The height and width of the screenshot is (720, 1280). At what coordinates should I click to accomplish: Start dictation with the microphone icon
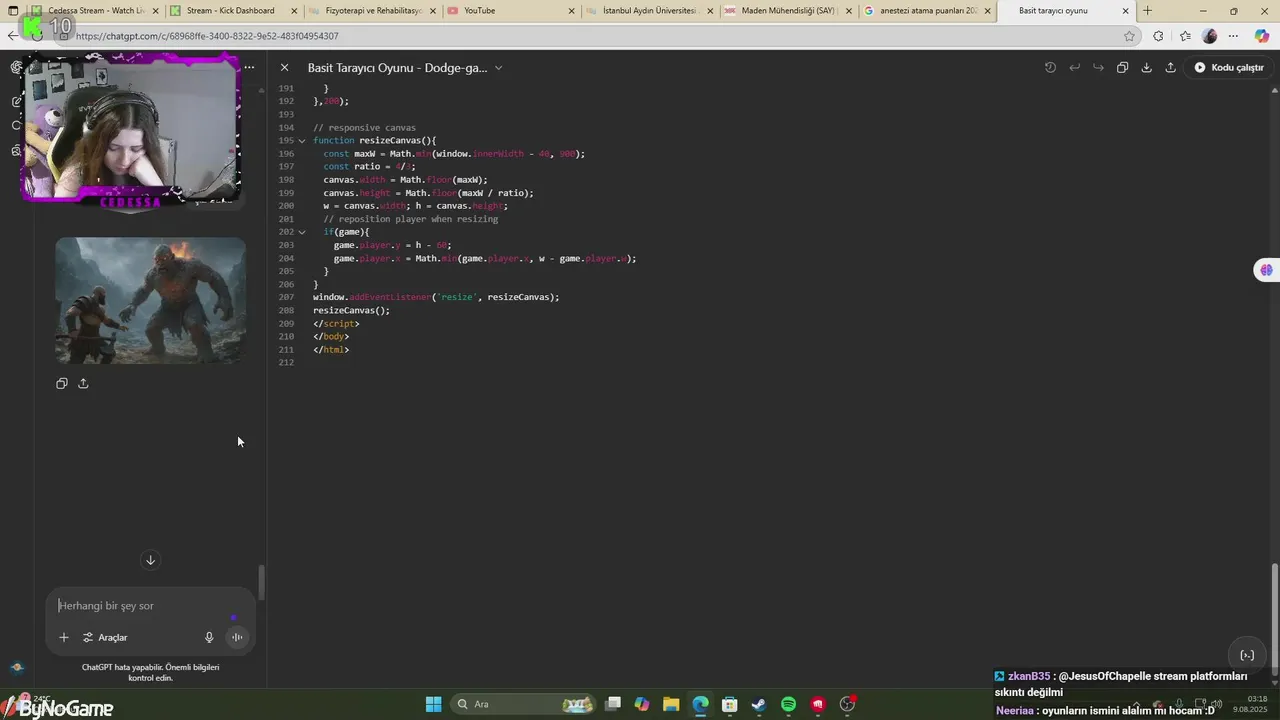(209, 637)
